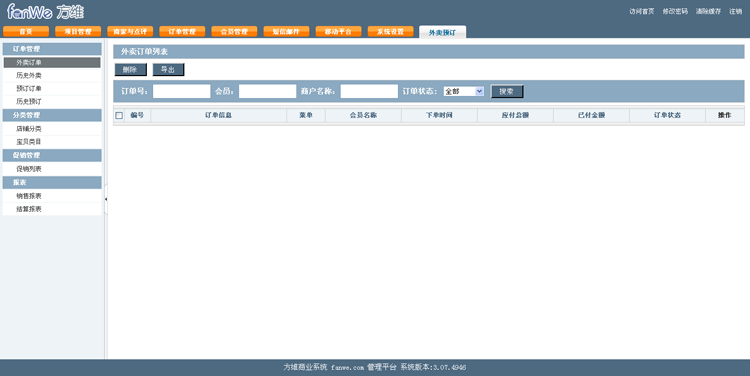Focus the 会员 input field
750x376 pixels.
(267, 91)
